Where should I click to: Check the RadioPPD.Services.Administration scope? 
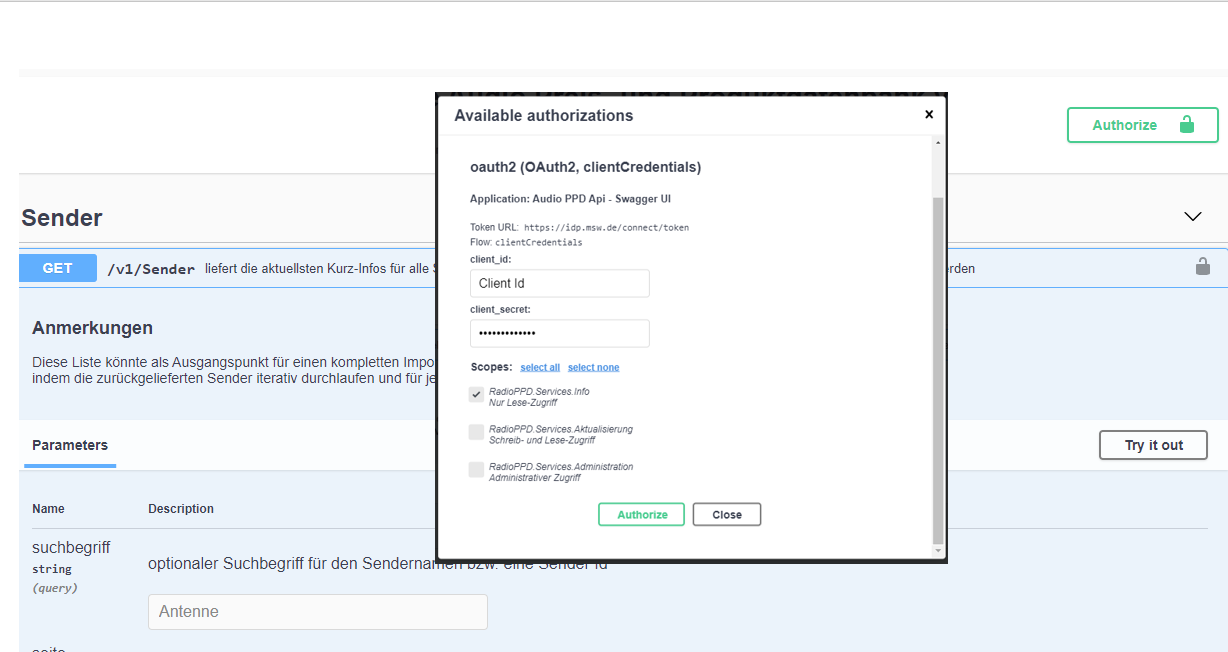tap(477, 470)
